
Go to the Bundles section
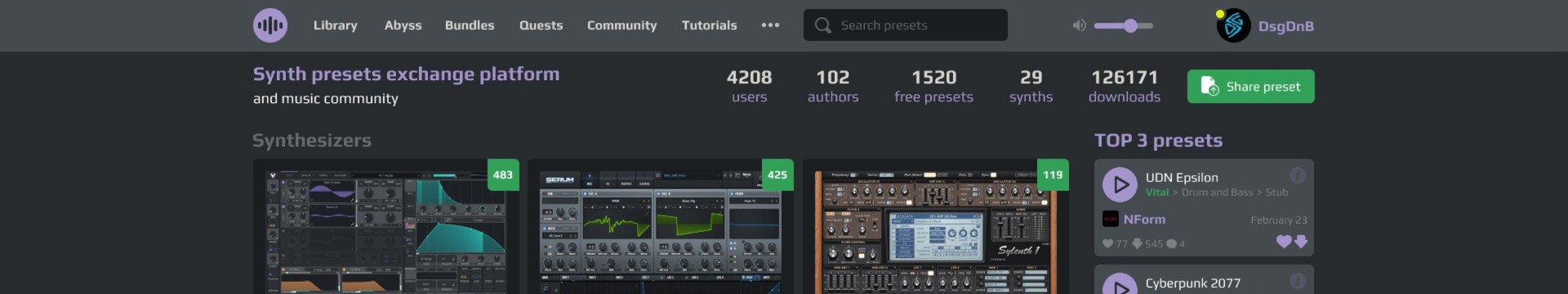[470, 25]
